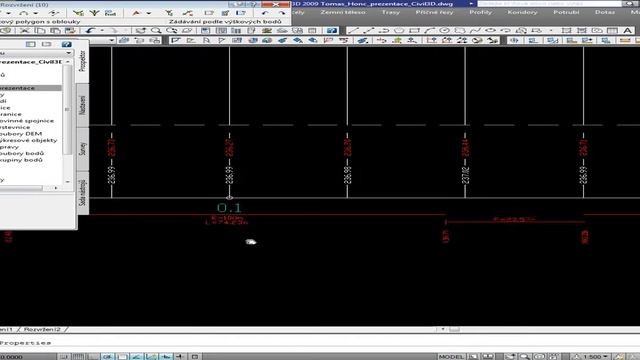The image size is (640, 360).
Task: Click the Copy icon in standard toolbar
Action: pyautogui.click(x=40, y=31)
